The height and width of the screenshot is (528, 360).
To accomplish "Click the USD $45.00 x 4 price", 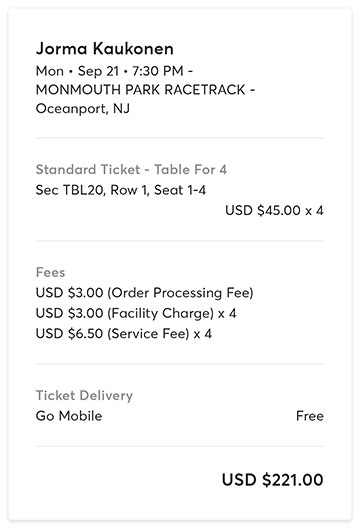I will pos(274,211).
